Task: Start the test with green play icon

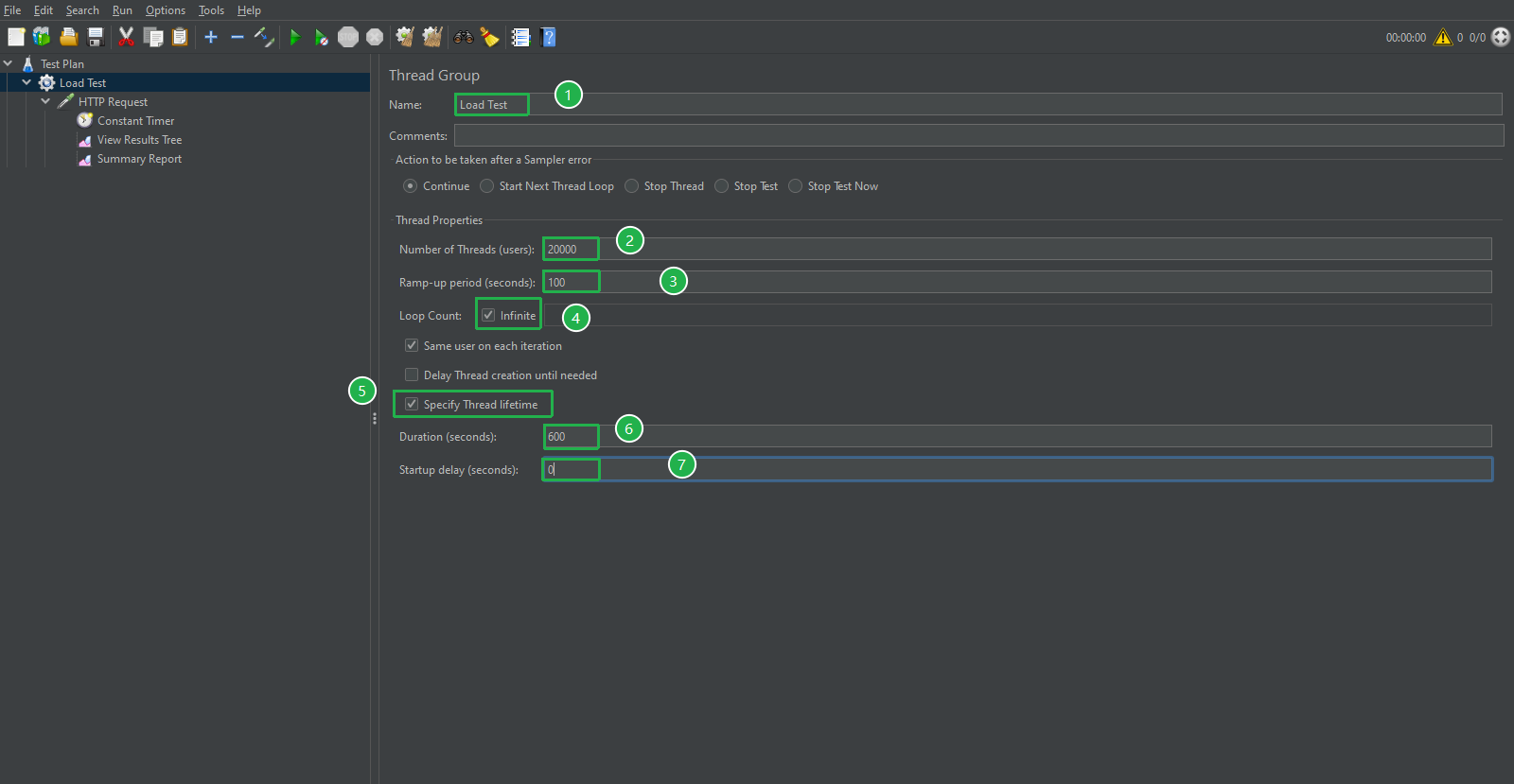Action: 295,37
